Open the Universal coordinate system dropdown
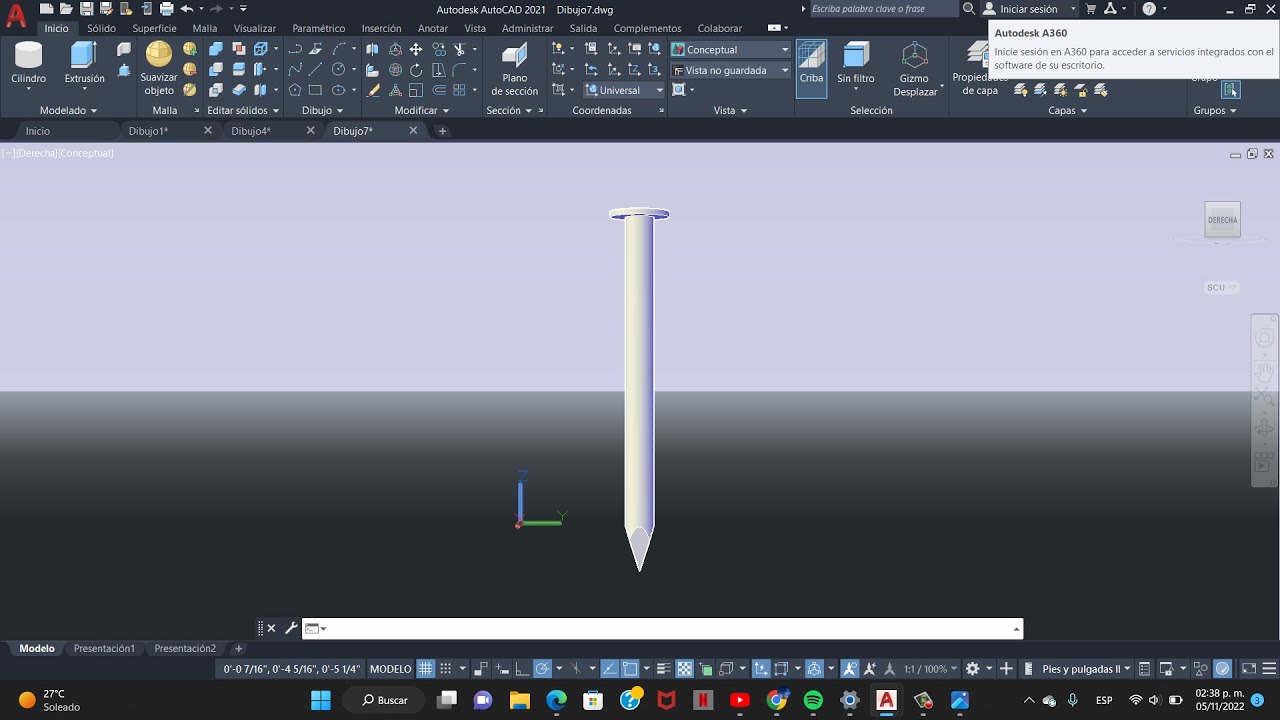Image resolution: width=1280 pixels, height=720 pixels. [x=625, y=90]
